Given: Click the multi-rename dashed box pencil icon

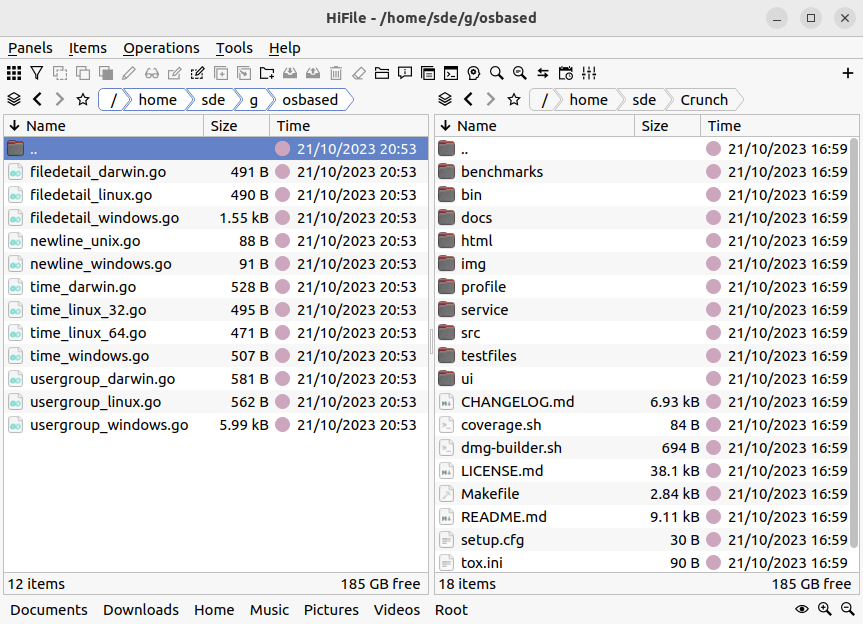Looking at the screenshot, I should (198, 73).
